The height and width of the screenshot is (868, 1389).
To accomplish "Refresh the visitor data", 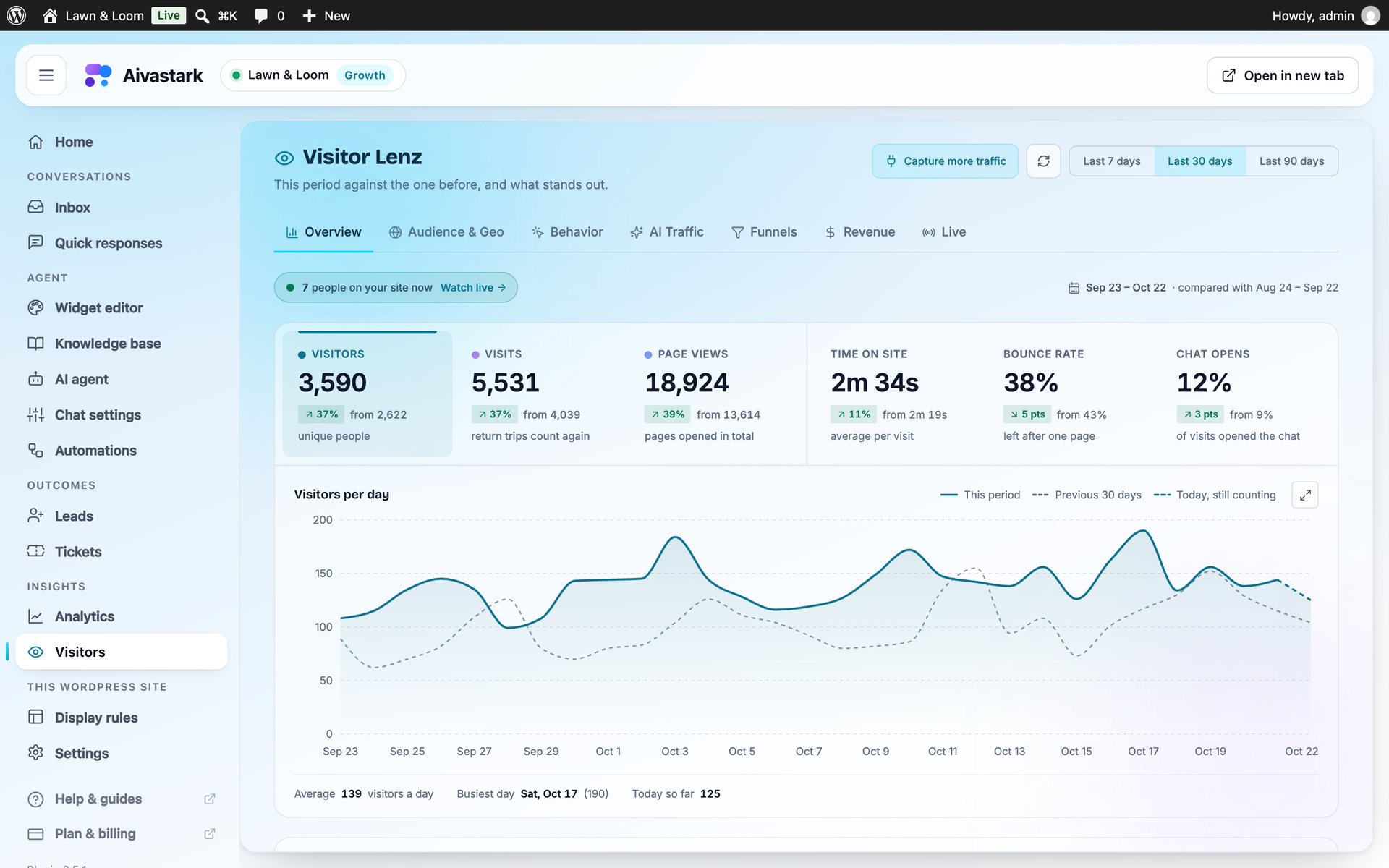I will 1043,161.
